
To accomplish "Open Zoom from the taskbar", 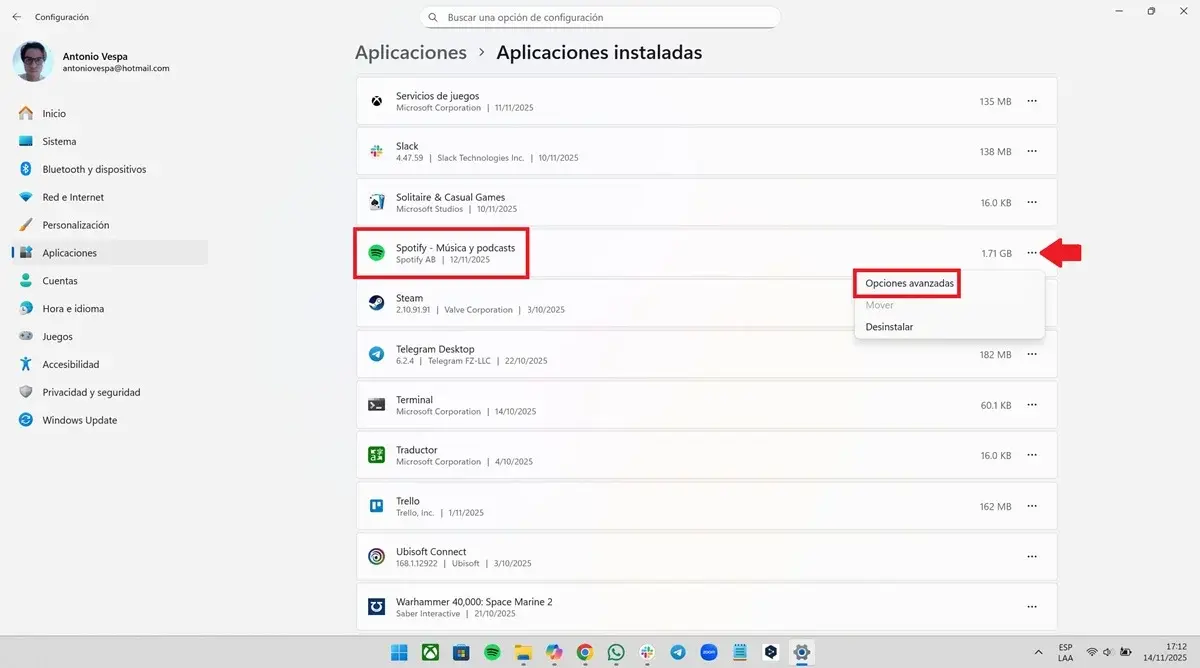I will coord(708,652).
